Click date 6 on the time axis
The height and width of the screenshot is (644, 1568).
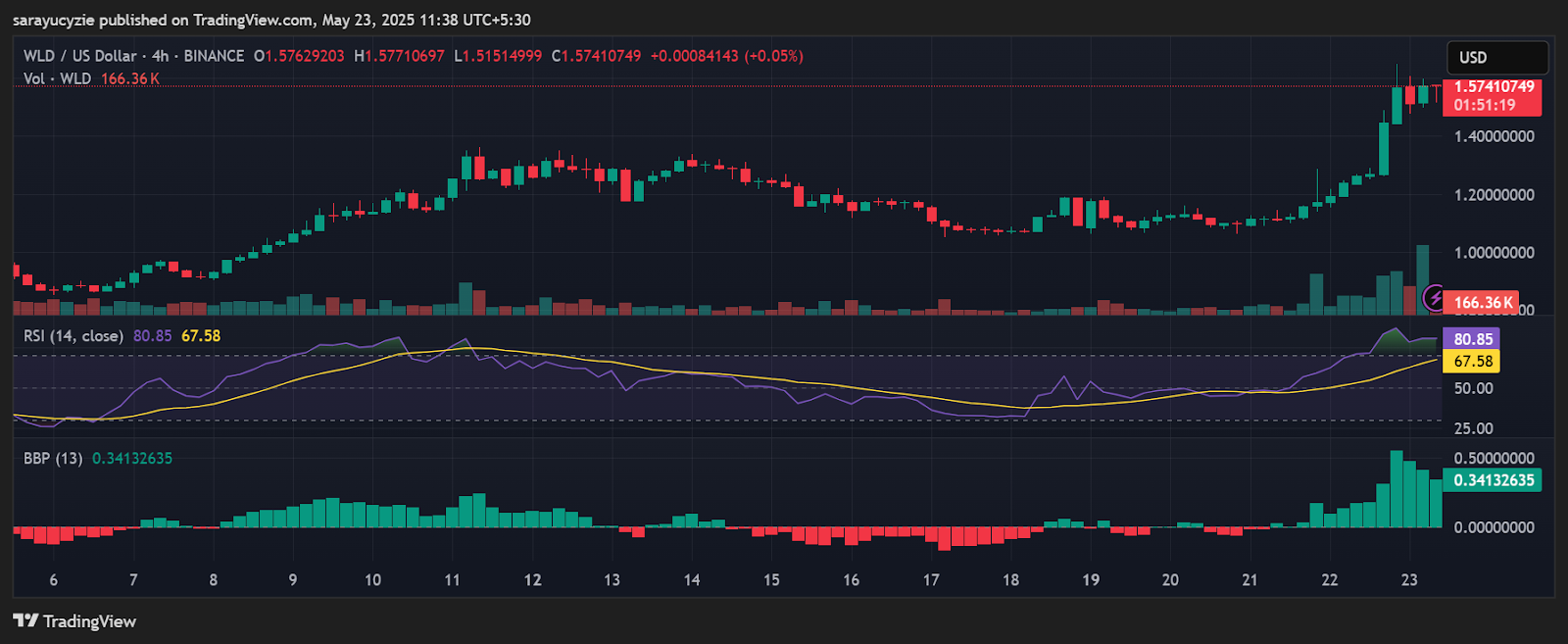(x=54, y=580)
